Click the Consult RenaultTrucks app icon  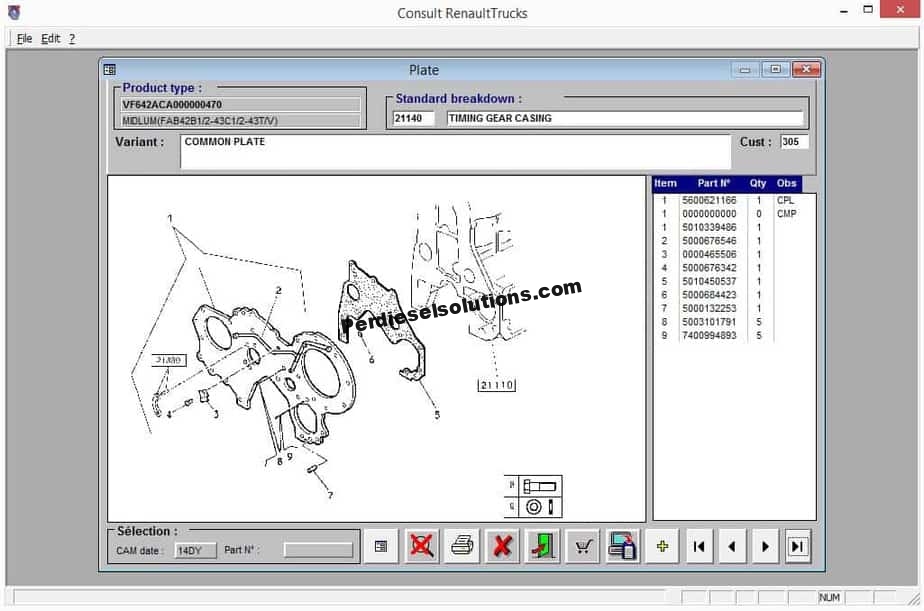click(x=14, y=12)
